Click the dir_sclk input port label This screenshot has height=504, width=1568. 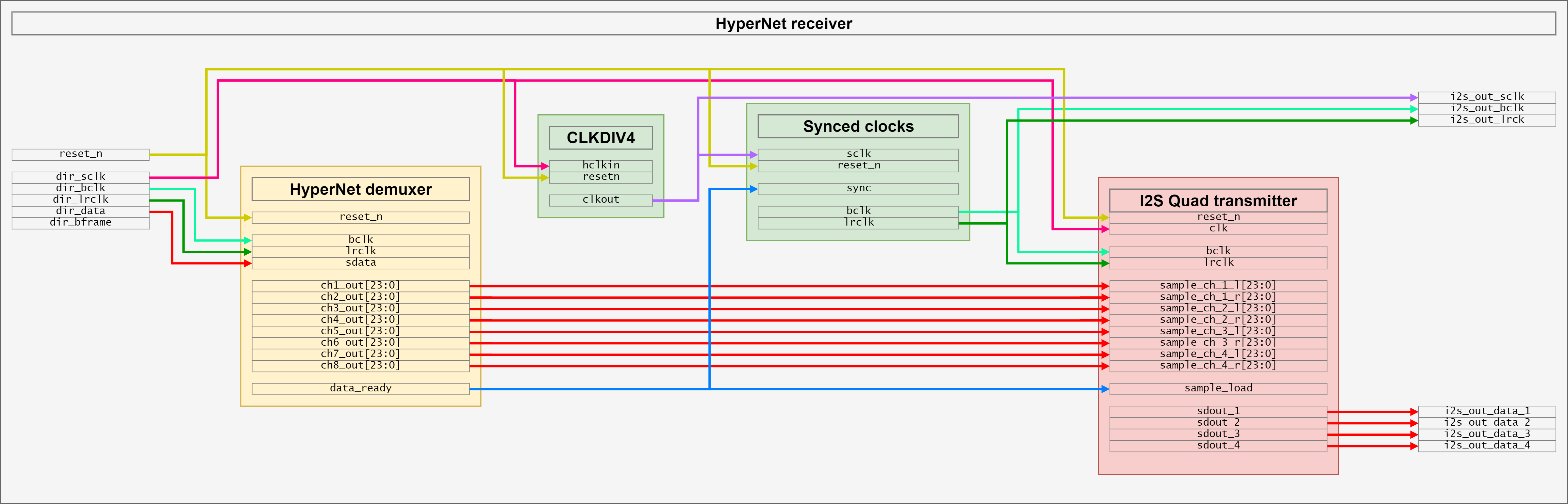click(80, 177)
